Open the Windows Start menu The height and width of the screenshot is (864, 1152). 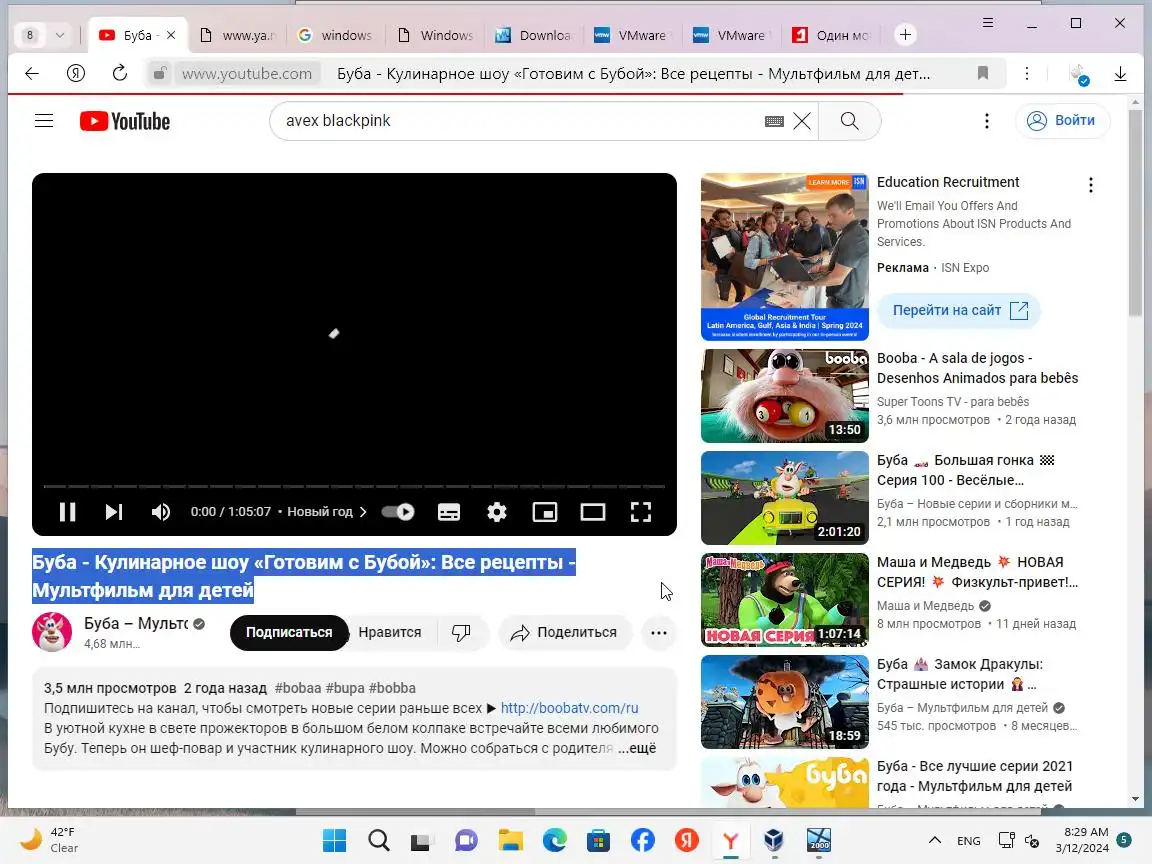click(x=334, y=840)
